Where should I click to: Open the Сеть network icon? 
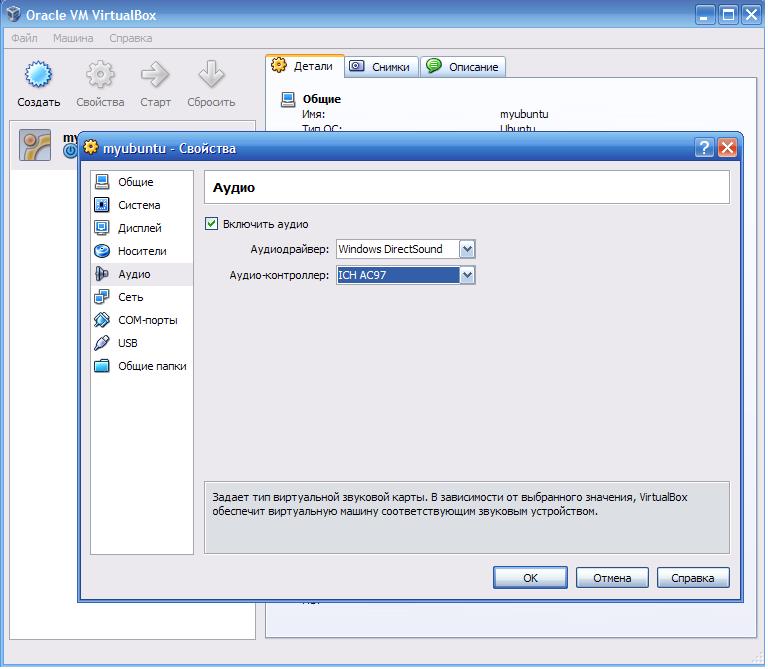tap(102, 297)
